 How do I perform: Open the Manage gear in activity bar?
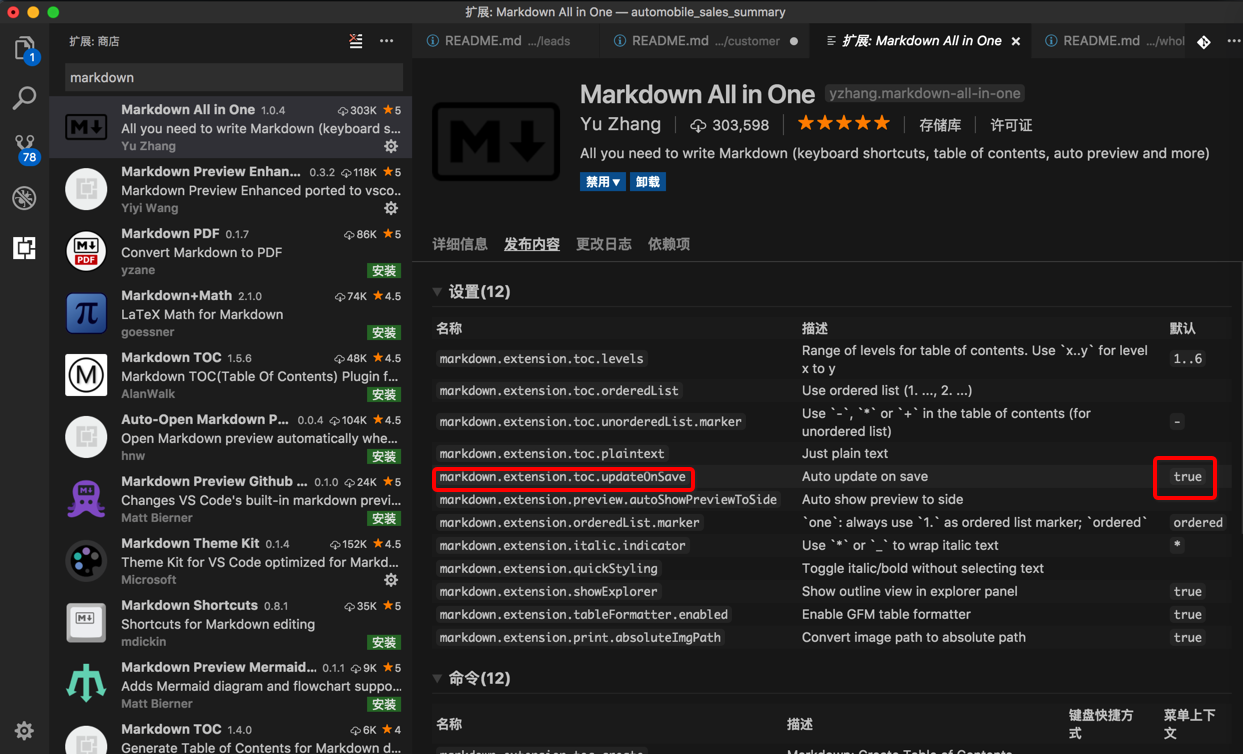[x=24, y=730]
